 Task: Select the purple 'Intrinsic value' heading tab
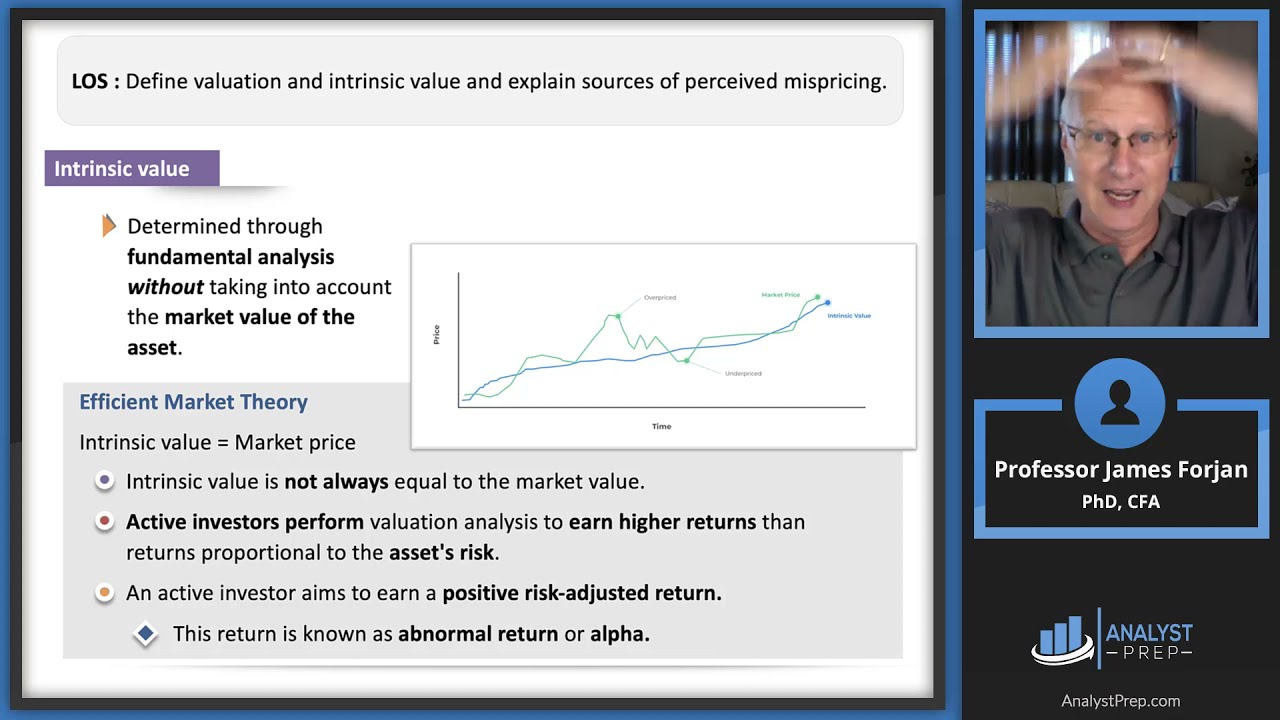tap(131, 168)
